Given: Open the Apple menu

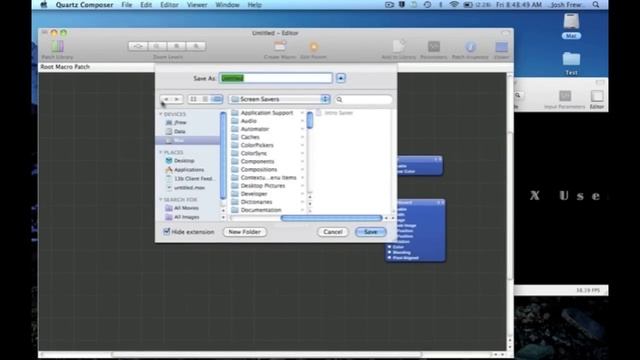Looking at the screenshot, I should point(44,5).
